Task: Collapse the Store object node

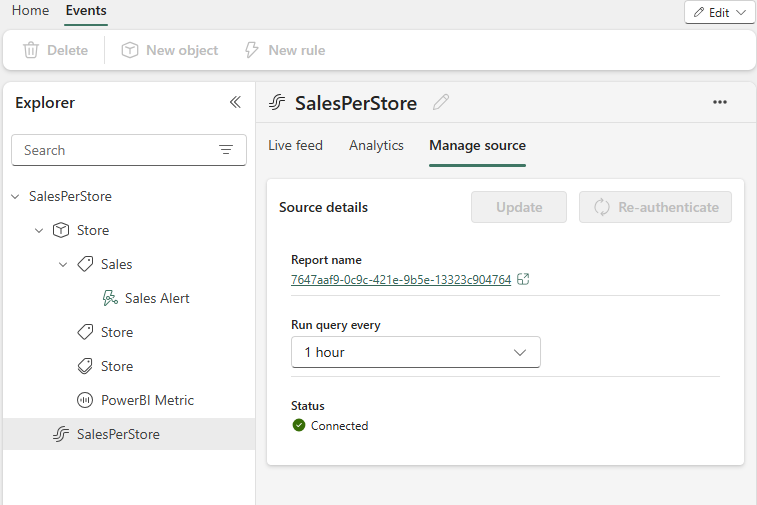Action: [39, 230]
